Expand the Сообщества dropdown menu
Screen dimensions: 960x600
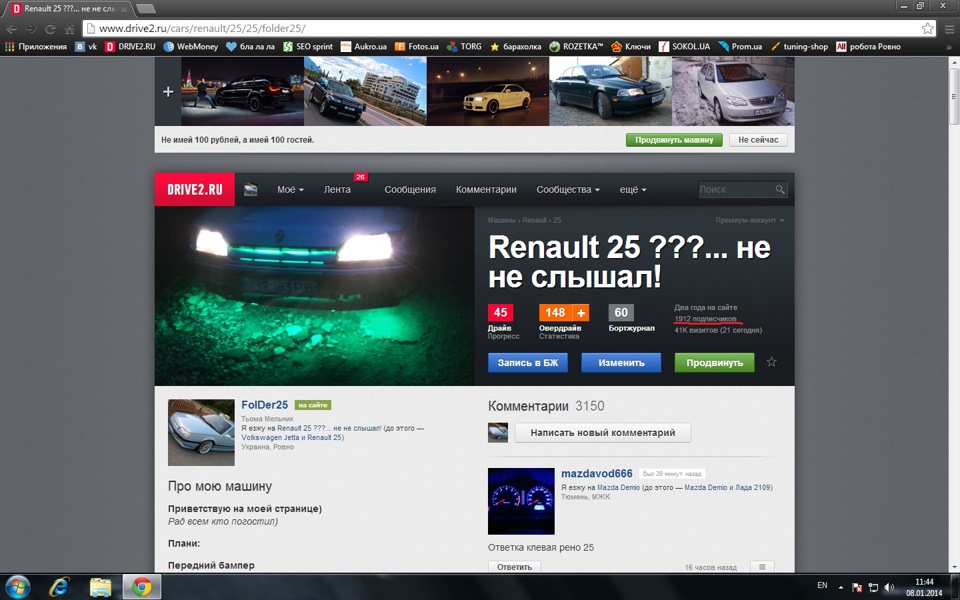[568, 190]
